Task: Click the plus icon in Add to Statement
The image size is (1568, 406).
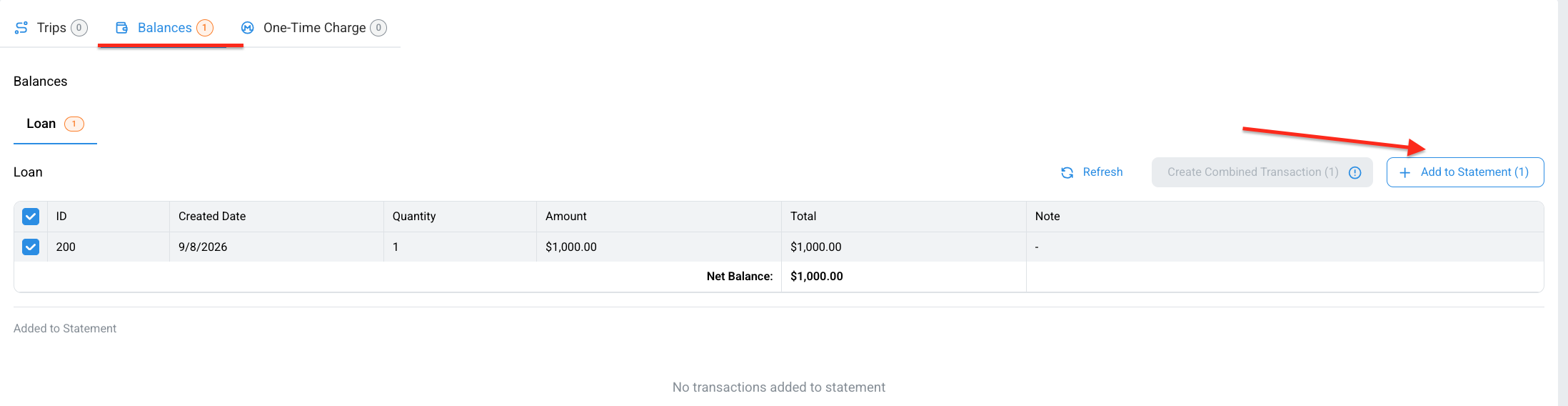Action: 1405,172
